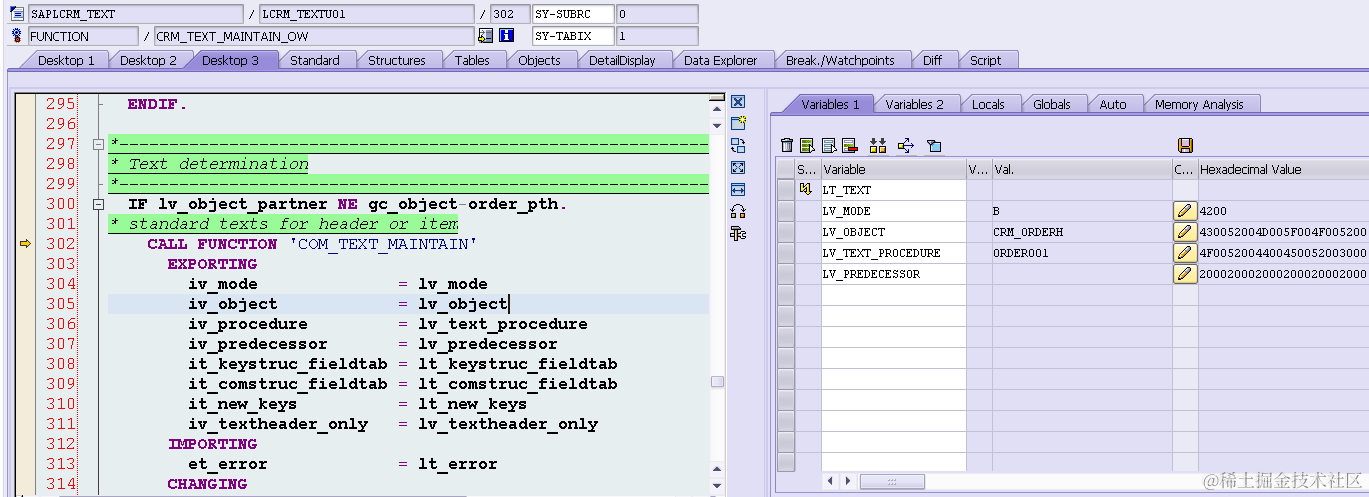Image resolution: width=1369 pixels, height=497 pixels.
Task: Click the yellow blocks arrows icon
Action: (878, 146)
